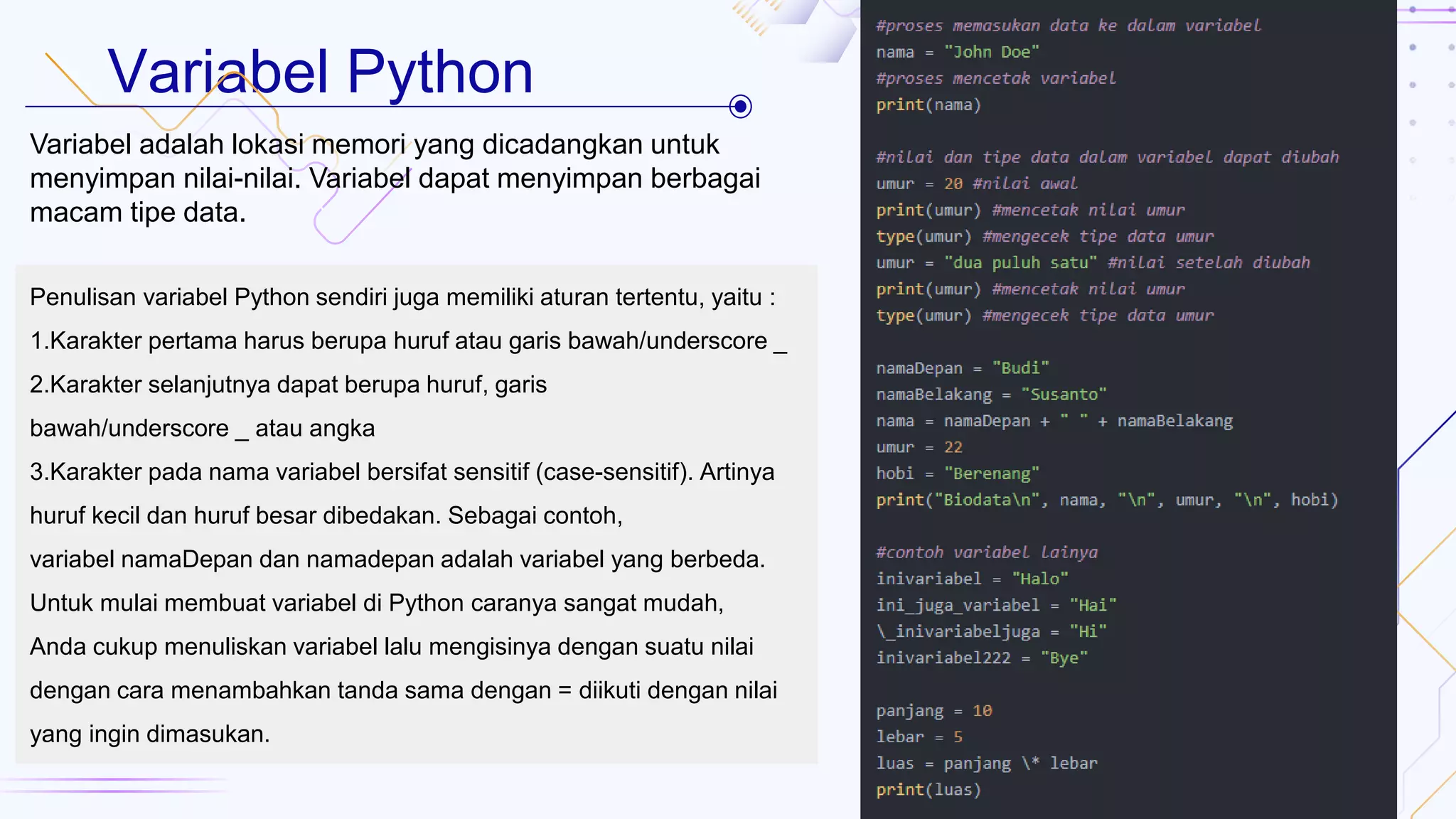Click rule '1.Karakter pertama harus berupa huruf'
This screenshot has height=819, width=1456.
tap(408, 341)
